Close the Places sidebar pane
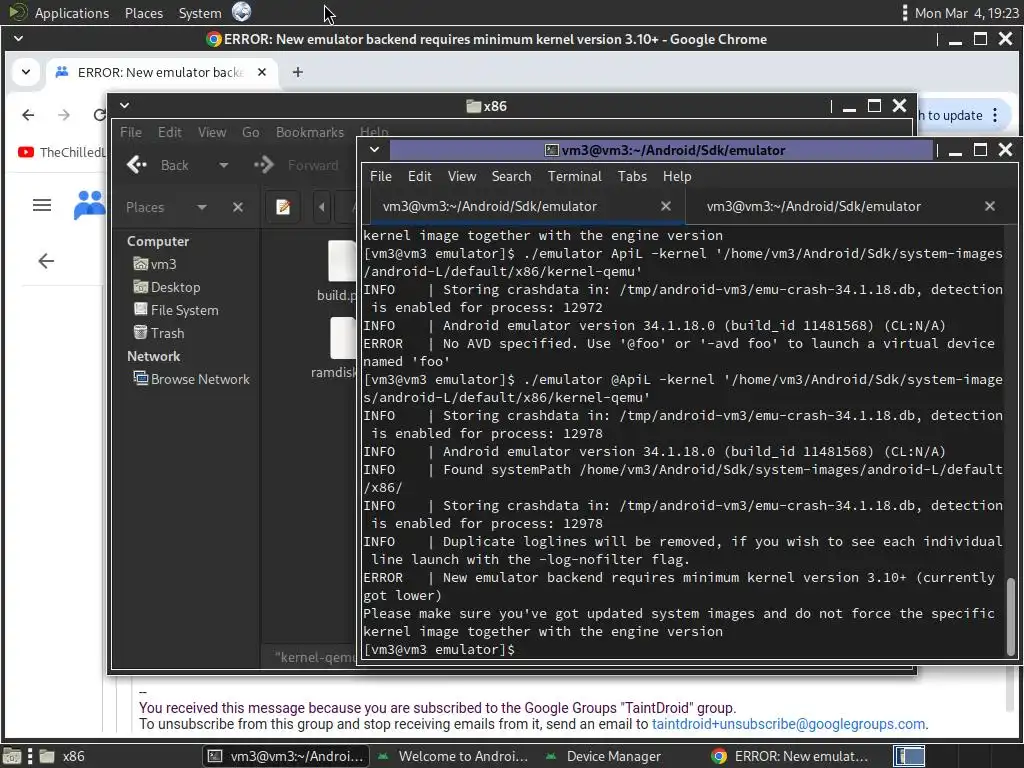 [x=238, y=207]
